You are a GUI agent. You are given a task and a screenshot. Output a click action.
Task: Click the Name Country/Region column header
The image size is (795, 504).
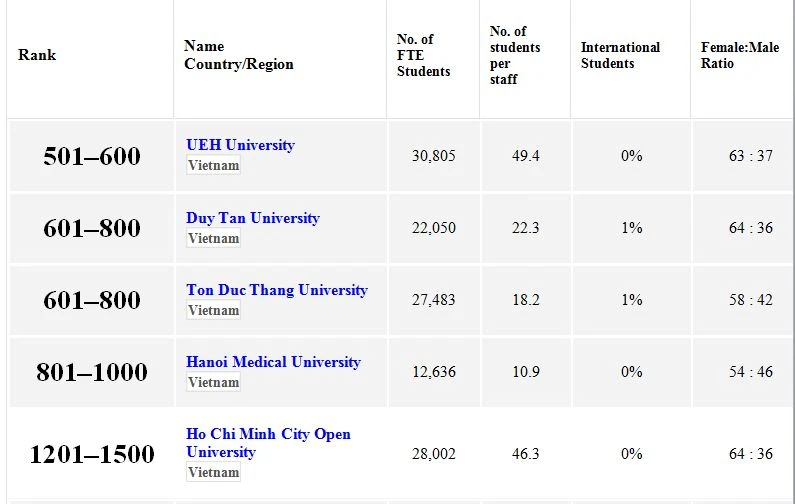pyautogui.click(x=238, y=55)
